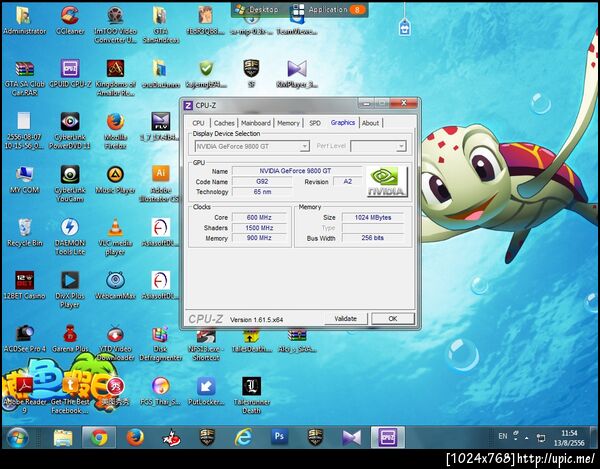Click the Memory Size 1024 MBytes value
Image resolution: width=600 pixels, height=469 pixels.
[373, 217]
